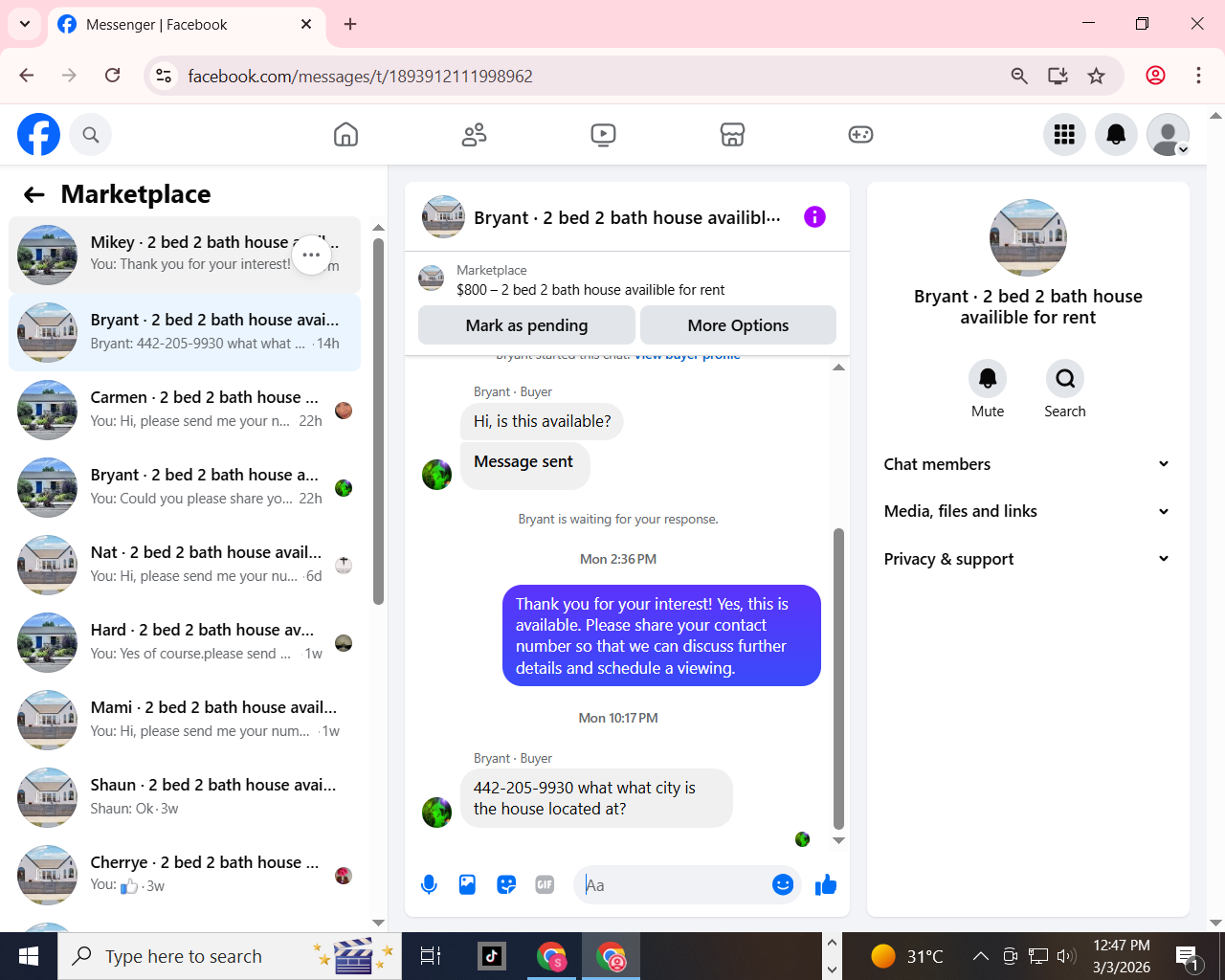
Task: Open the account profile avatar menu
Action: click(x=1168, y=135)
